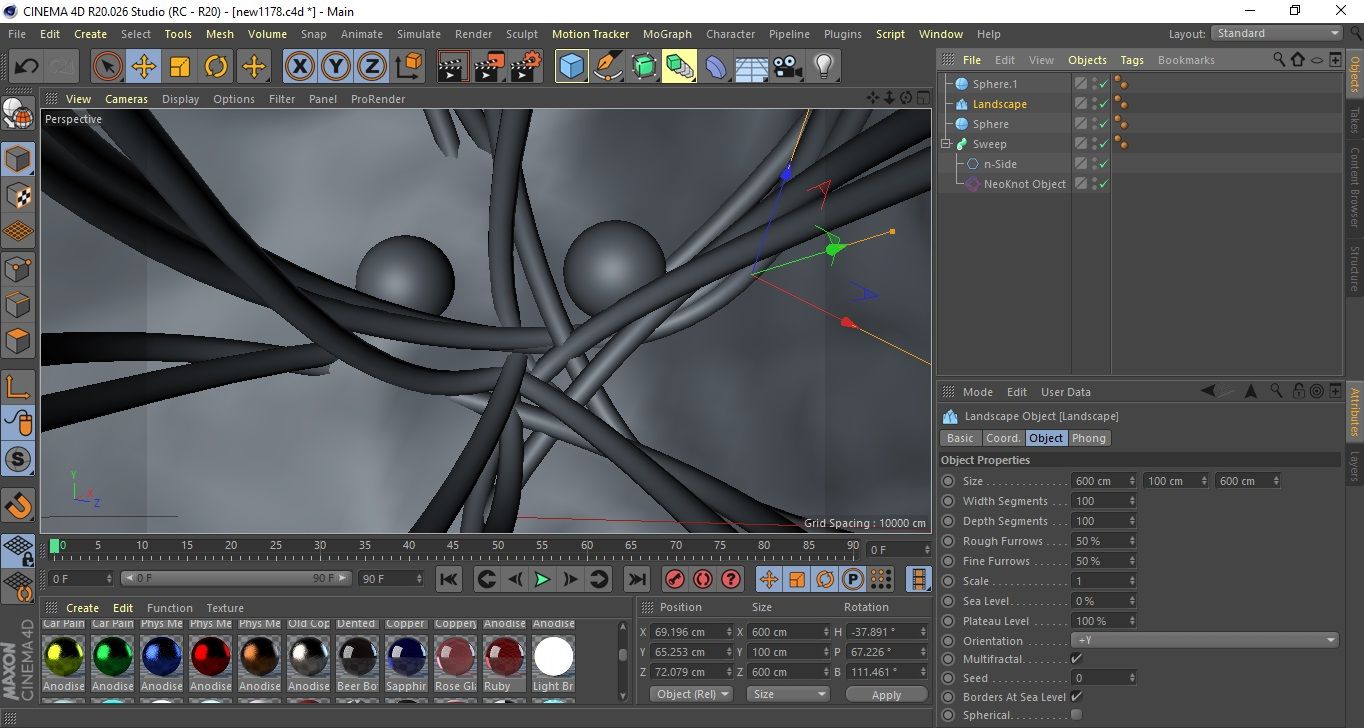The width and height of the screenshot is (1364, 728).
Task: Open the Deformer objects icon
Action: (716, 67)
